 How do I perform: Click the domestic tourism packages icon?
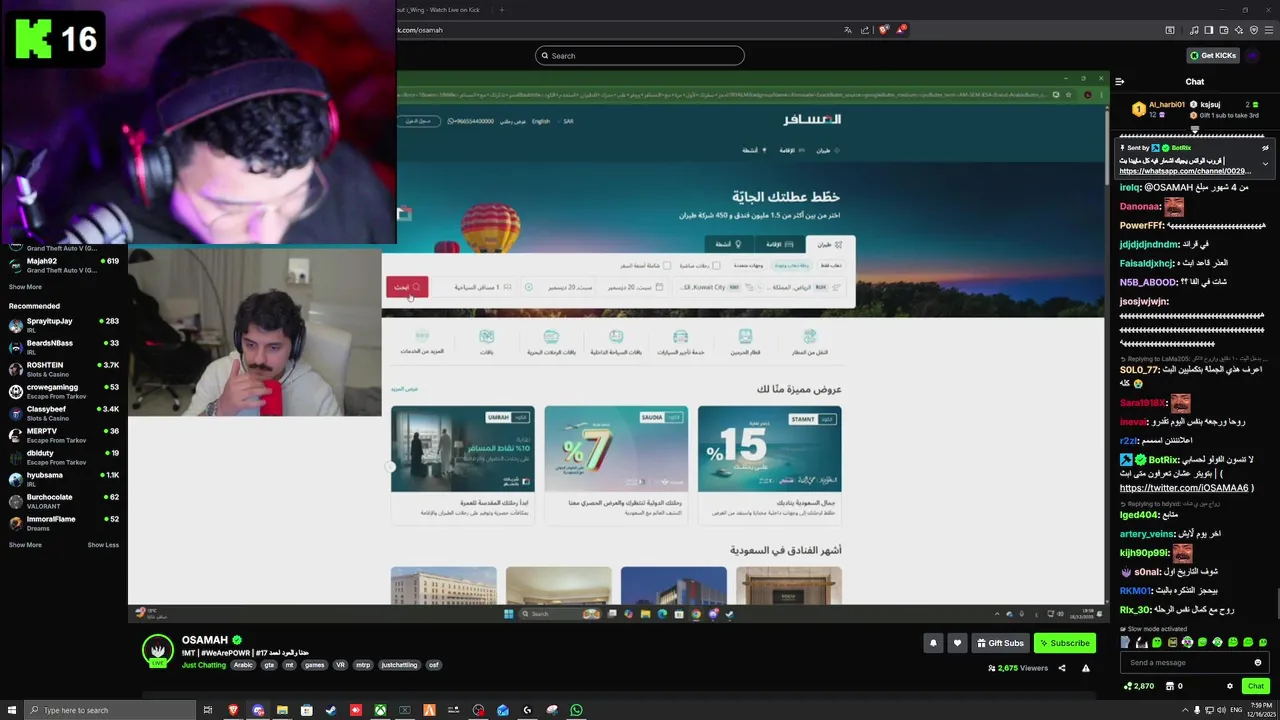[616, 337]
